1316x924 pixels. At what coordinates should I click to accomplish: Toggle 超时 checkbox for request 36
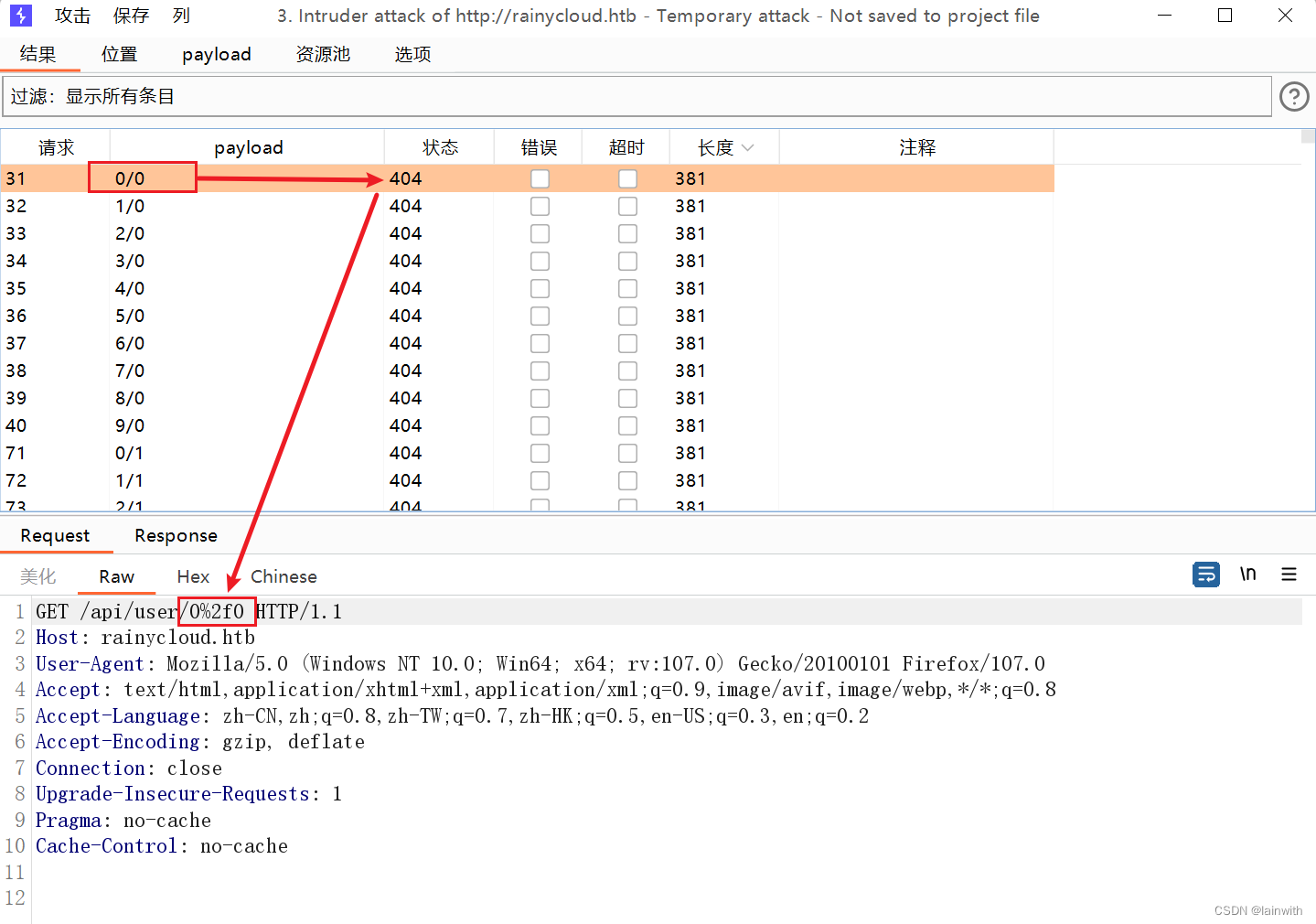pyautogui.click(x=627, y=316)
